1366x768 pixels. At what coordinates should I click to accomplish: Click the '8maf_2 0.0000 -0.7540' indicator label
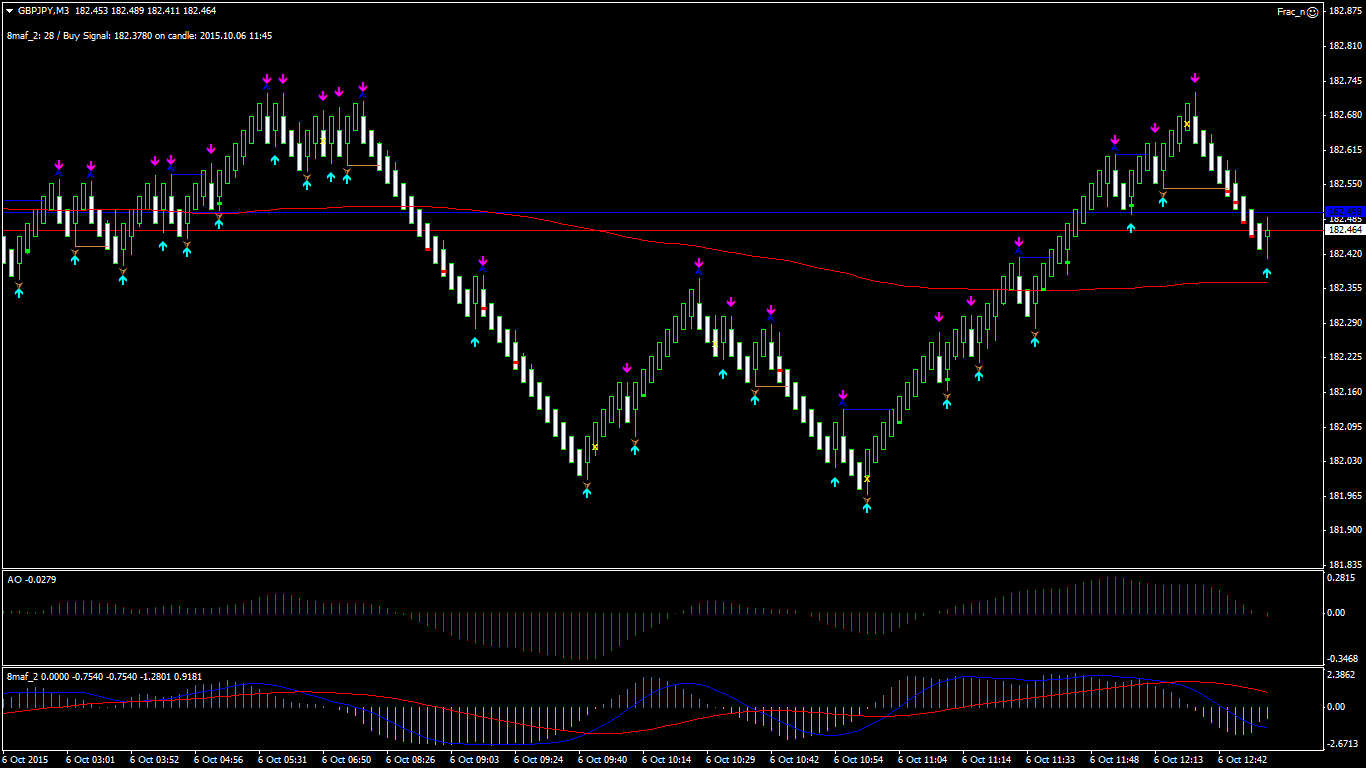[104, 676]
